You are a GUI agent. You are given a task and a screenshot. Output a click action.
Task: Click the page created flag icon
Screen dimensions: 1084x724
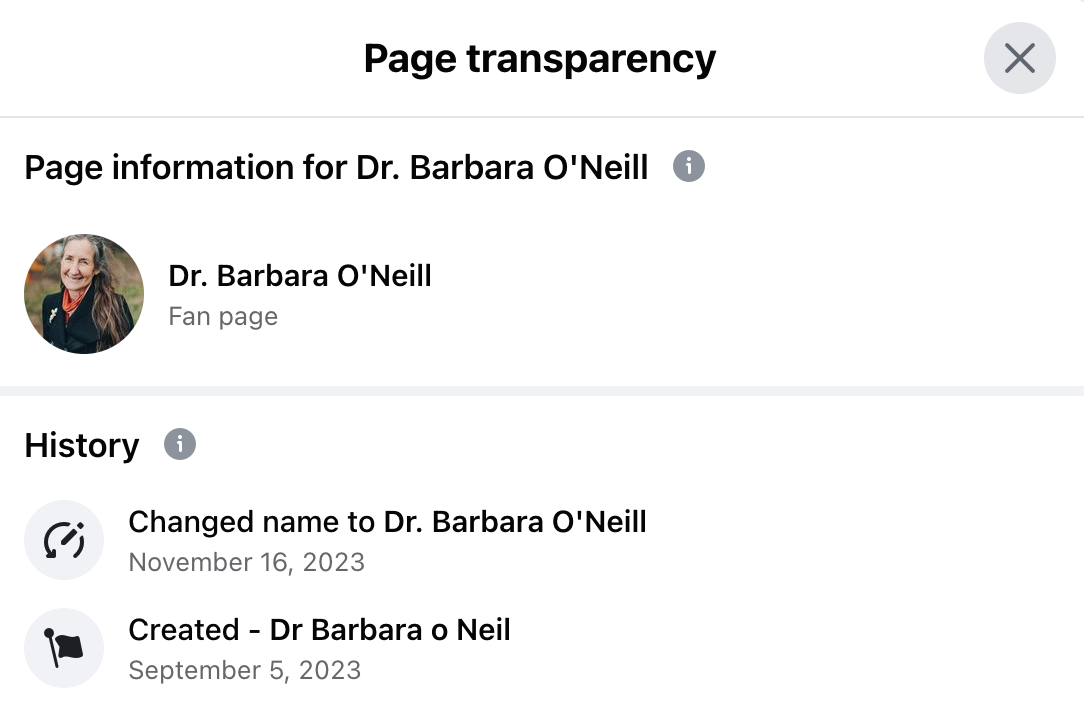64,648
